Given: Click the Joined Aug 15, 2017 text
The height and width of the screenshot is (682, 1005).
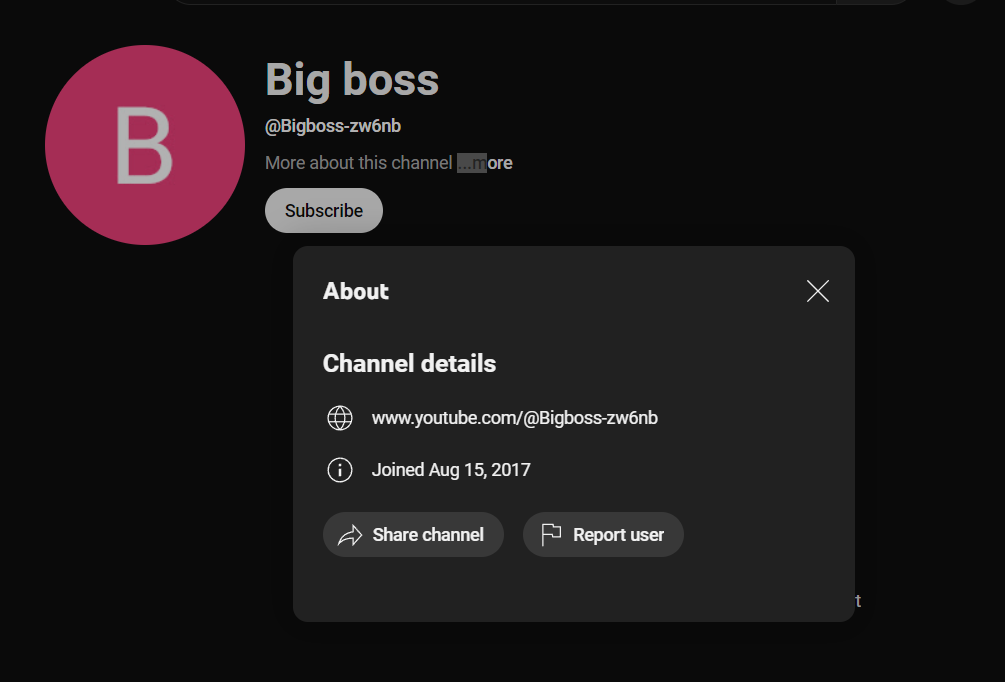Looking at the screenshot, I should pos(451,470).
